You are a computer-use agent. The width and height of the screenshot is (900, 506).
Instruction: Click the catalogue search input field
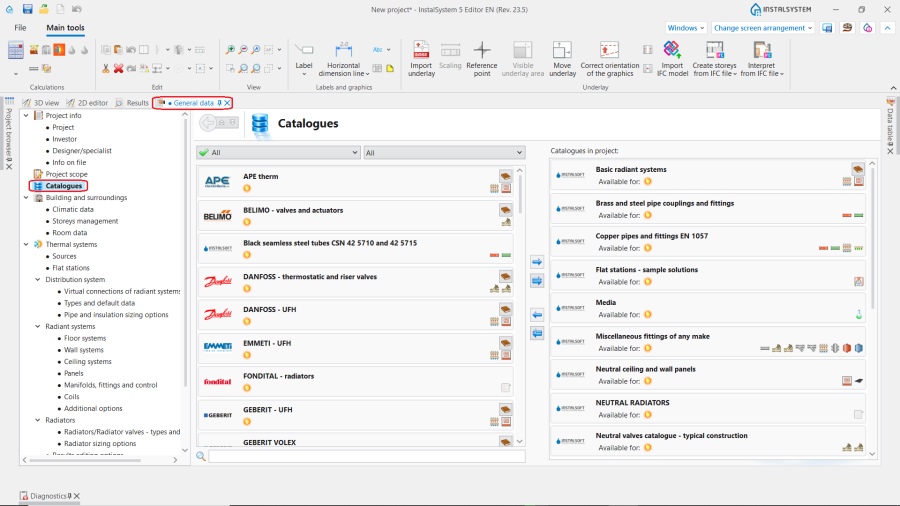(367, 456)
